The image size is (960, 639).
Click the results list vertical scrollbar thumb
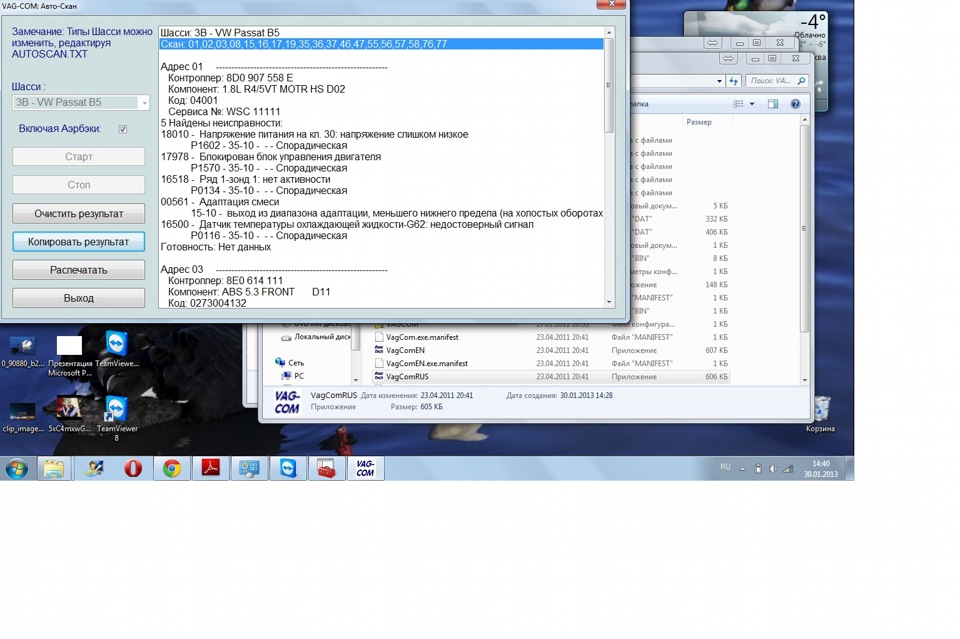pos(609,86)
